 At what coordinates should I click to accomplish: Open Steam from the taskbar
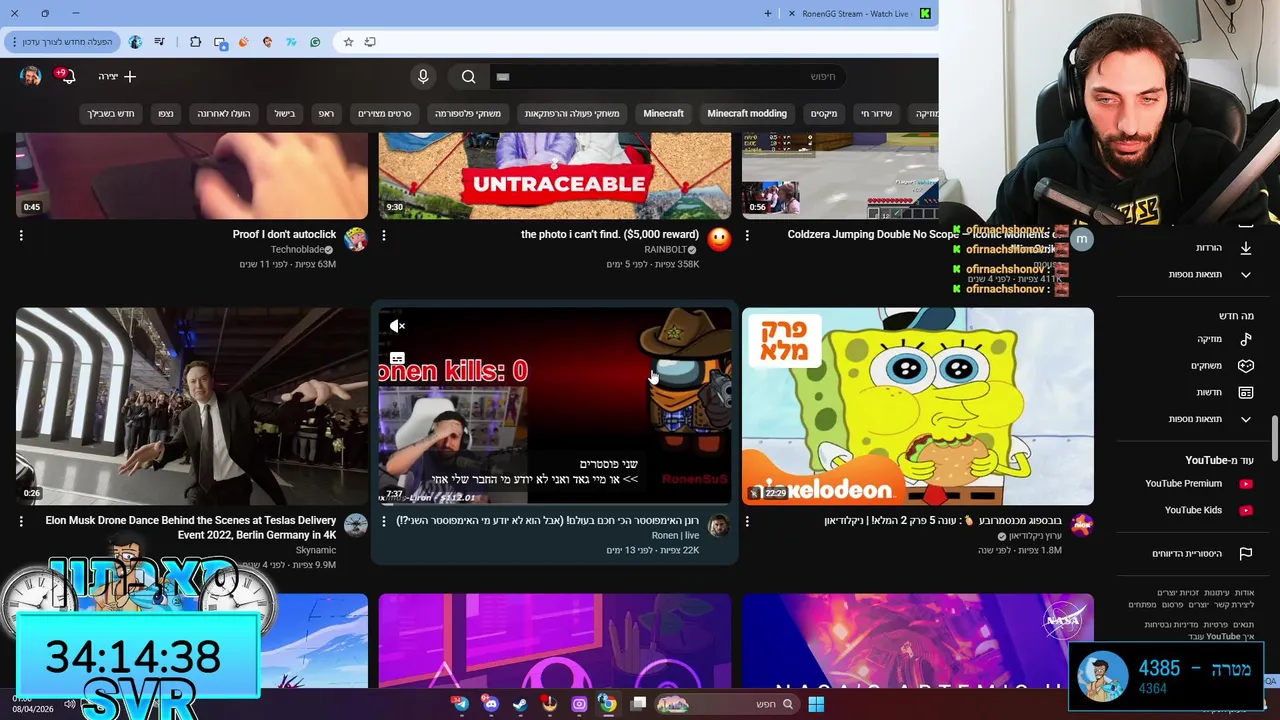tap(520, 704)
